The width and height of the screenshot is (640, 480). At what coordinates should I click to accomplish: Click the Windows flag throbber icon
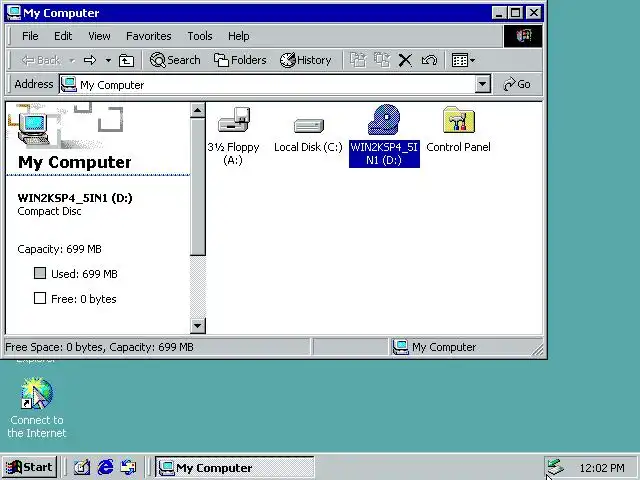(x=523, y=36)
